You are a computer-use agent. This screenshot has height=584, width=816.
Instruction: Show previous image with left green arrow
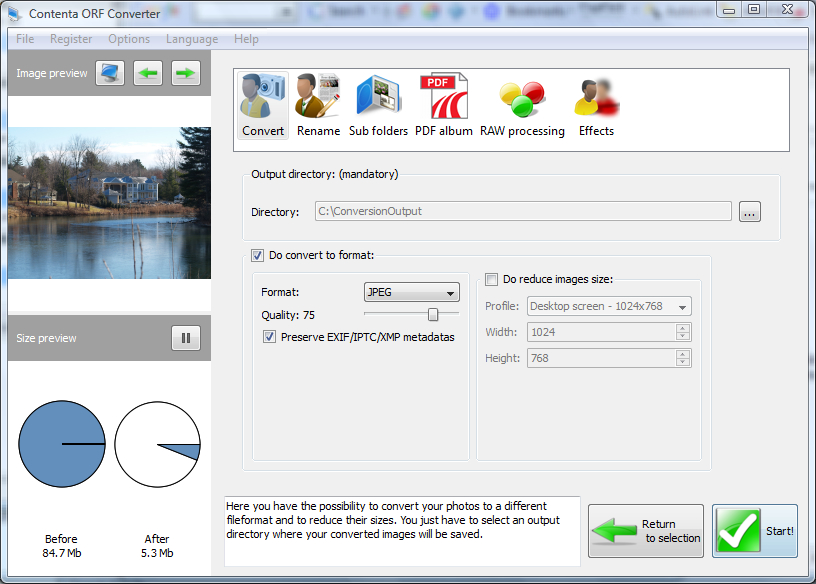point(148,73)
